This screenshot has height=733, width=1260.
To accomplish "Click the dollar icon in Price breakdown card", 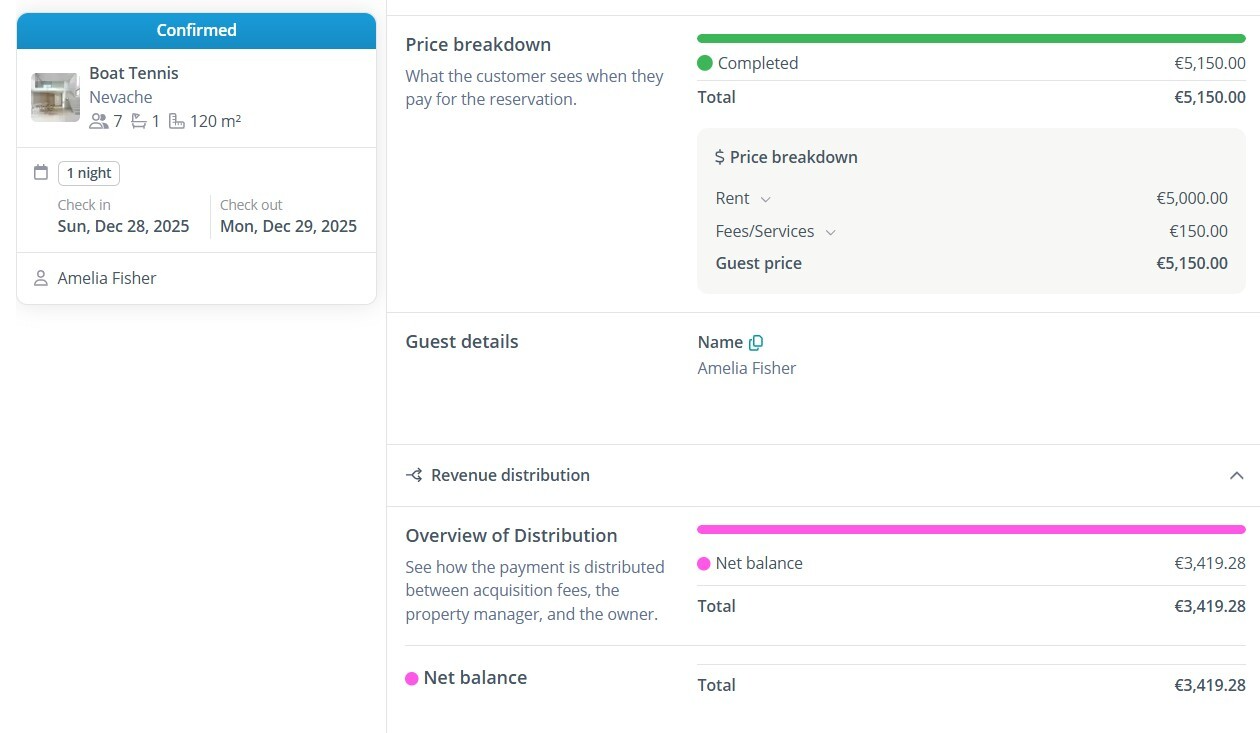I will 719,157.
